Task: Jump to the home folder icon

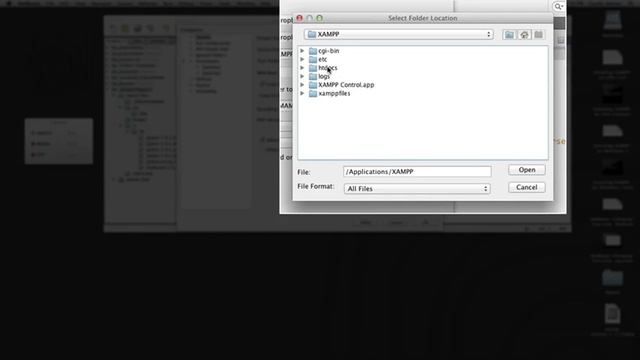Action: point(524,35)
